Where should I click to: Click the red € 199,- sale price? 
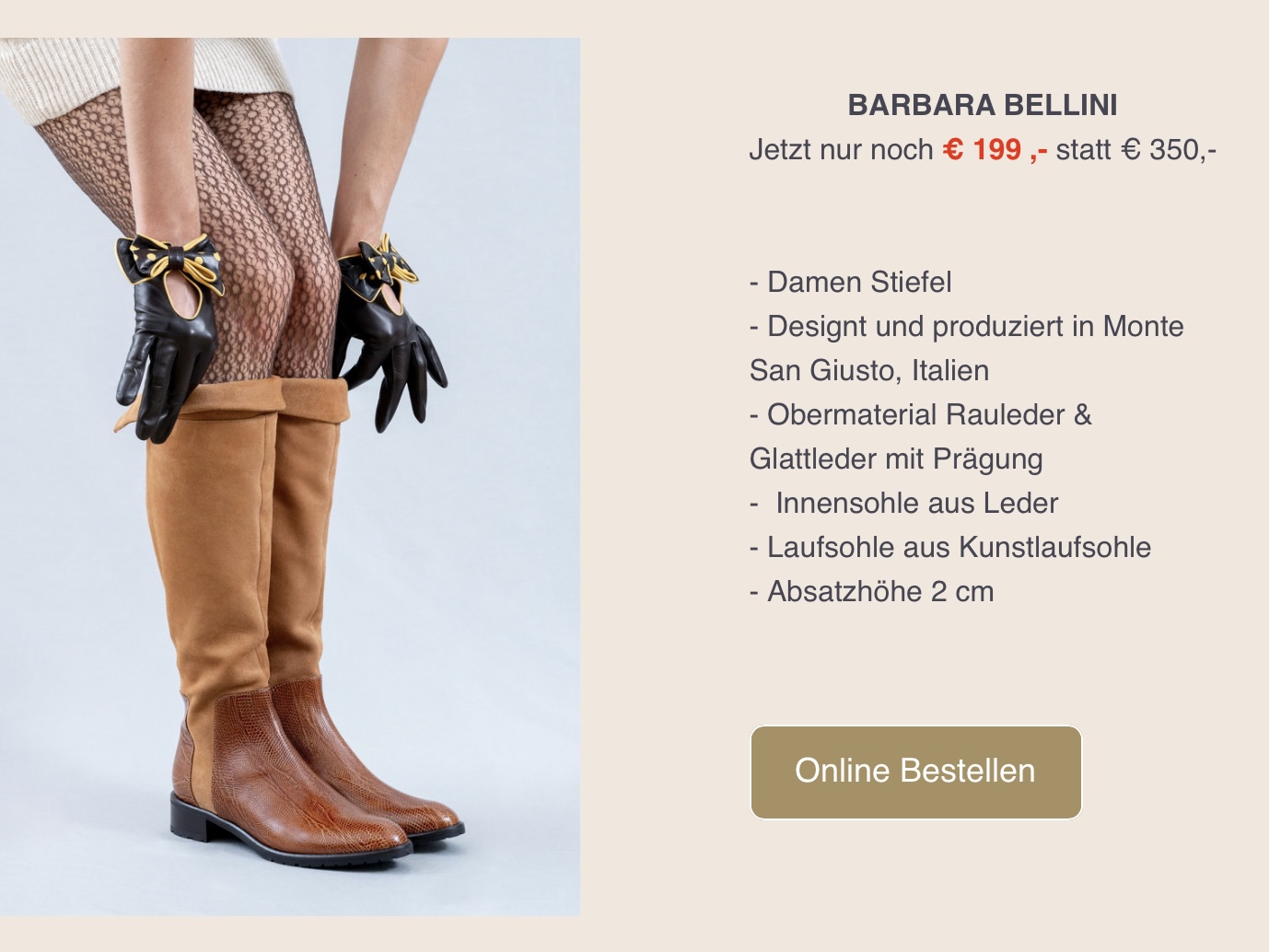coord(995,149)
